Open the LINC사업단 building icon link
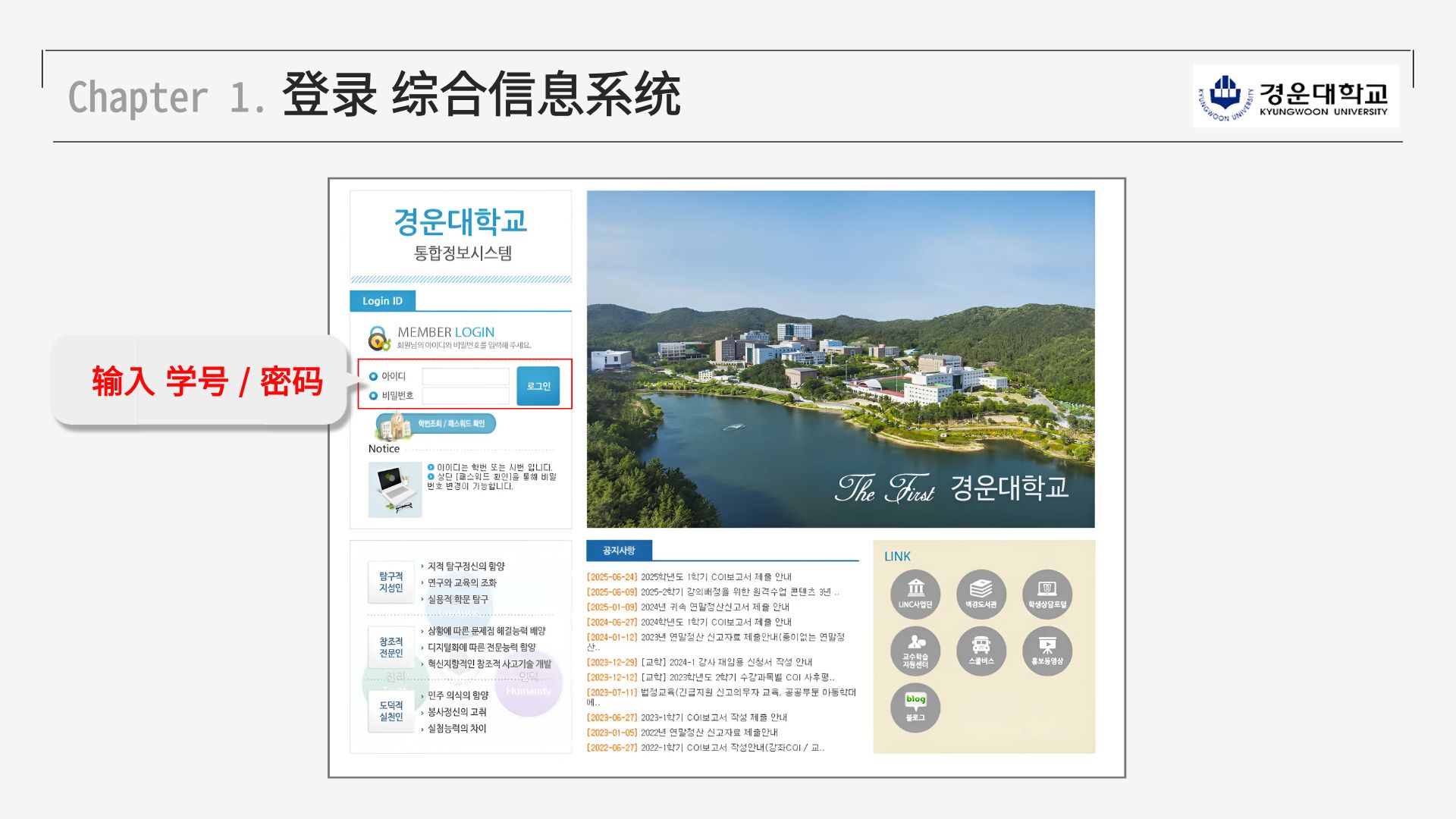1456x819 pixels. click(x=915, y=594)
